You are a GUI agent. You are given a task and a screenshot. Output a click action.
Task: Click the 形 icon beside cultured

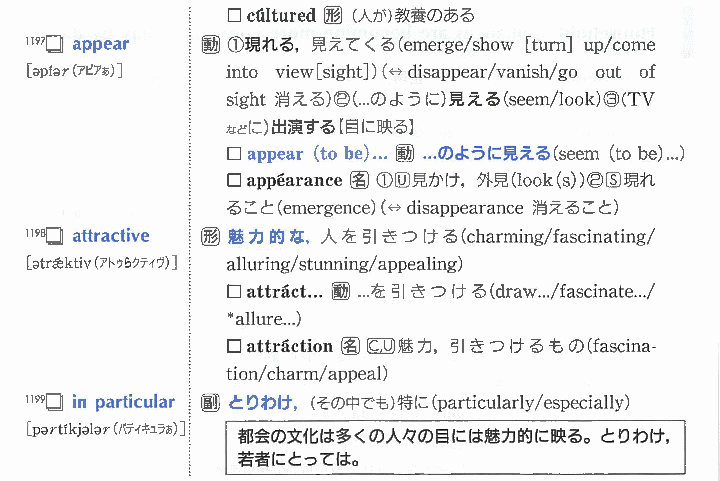(333, 16)
